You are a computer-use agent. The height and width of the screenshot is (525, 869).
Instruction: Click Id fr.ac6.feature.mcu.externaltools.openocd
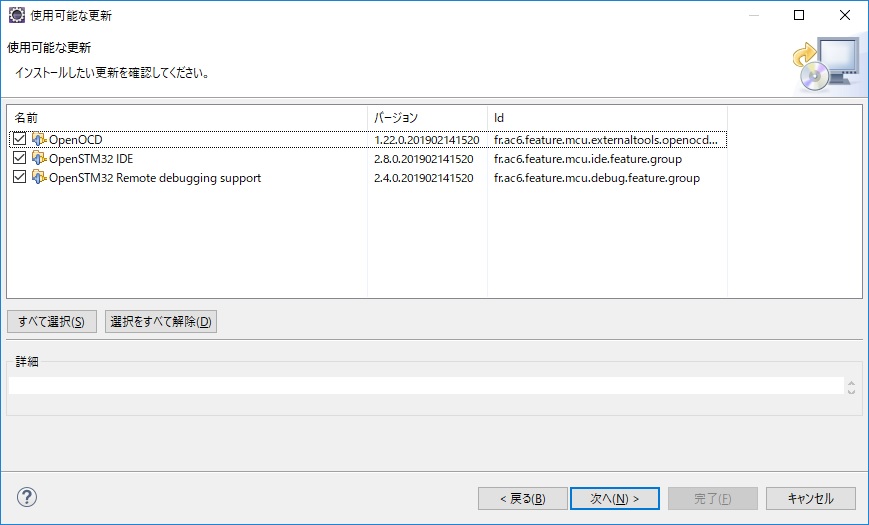tap(606, 140)
